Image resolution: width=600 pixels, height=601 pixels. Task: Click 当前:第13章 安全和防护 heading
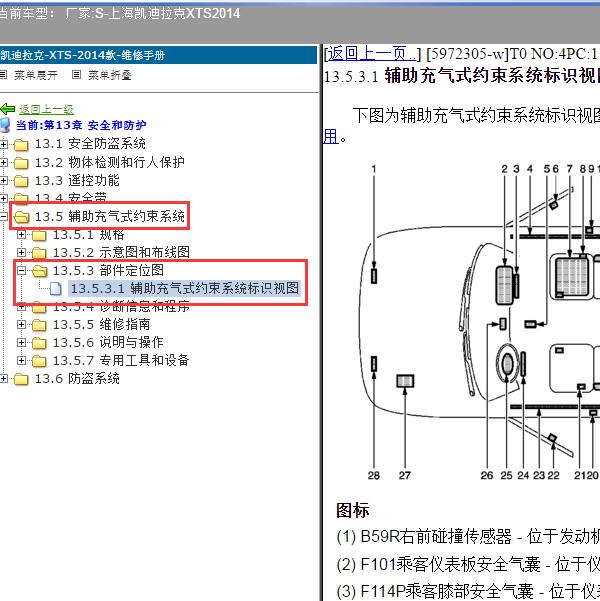[x=81, y=125]
